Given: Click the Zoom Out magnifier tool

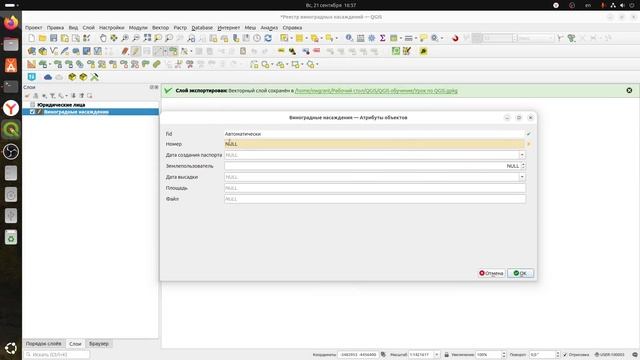Looking at the screenshot, I should (136, 38).
